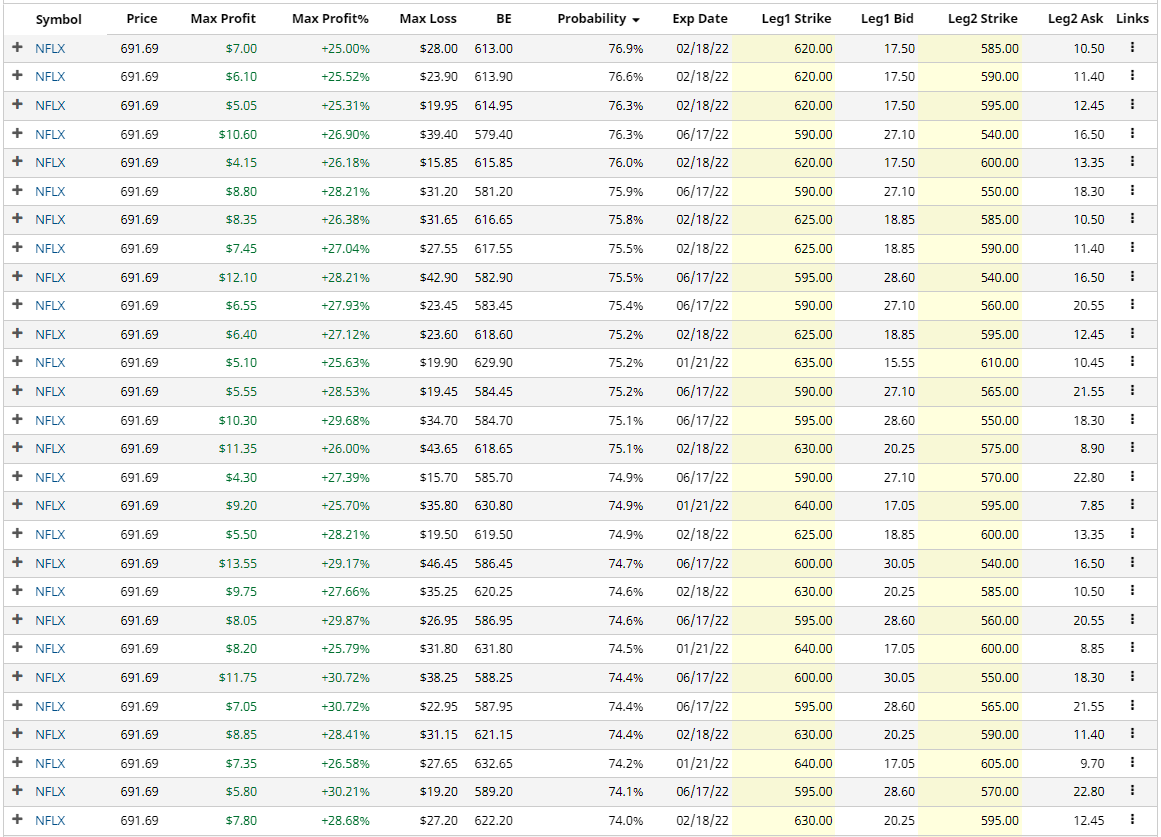Expand the row with $7.00 max profit
1161x837 pixels.
point(18,47)
